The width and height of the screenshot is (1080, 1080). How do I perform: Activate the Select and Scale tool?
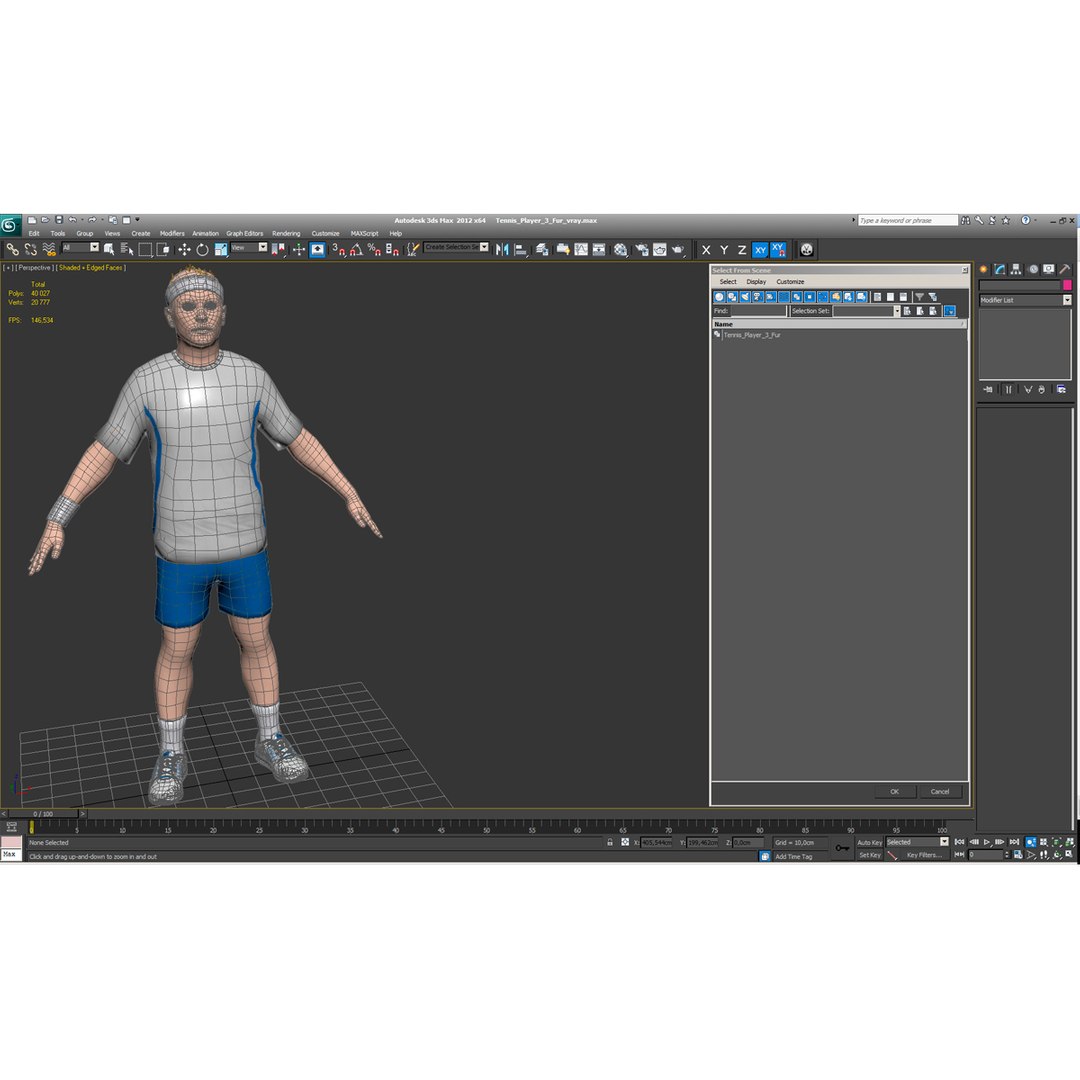[x=221, y=249]
